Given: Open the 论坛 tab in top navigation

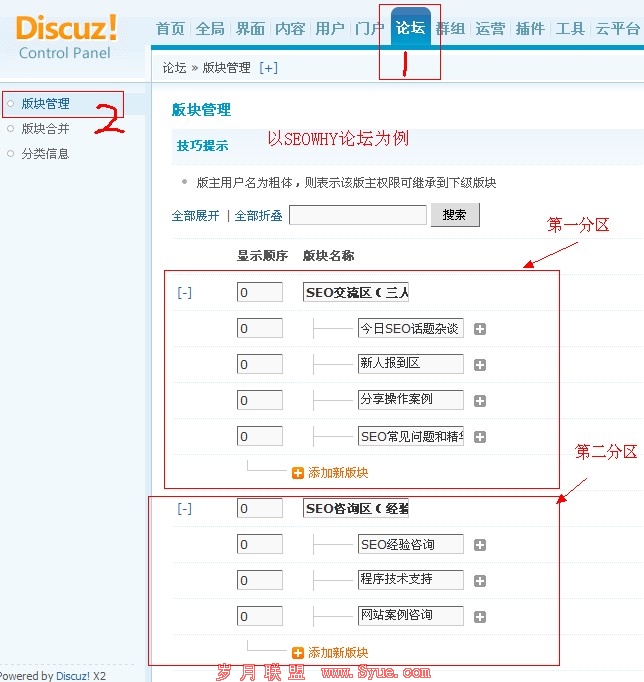Looking at the screenshot, I should click(410, 28).
